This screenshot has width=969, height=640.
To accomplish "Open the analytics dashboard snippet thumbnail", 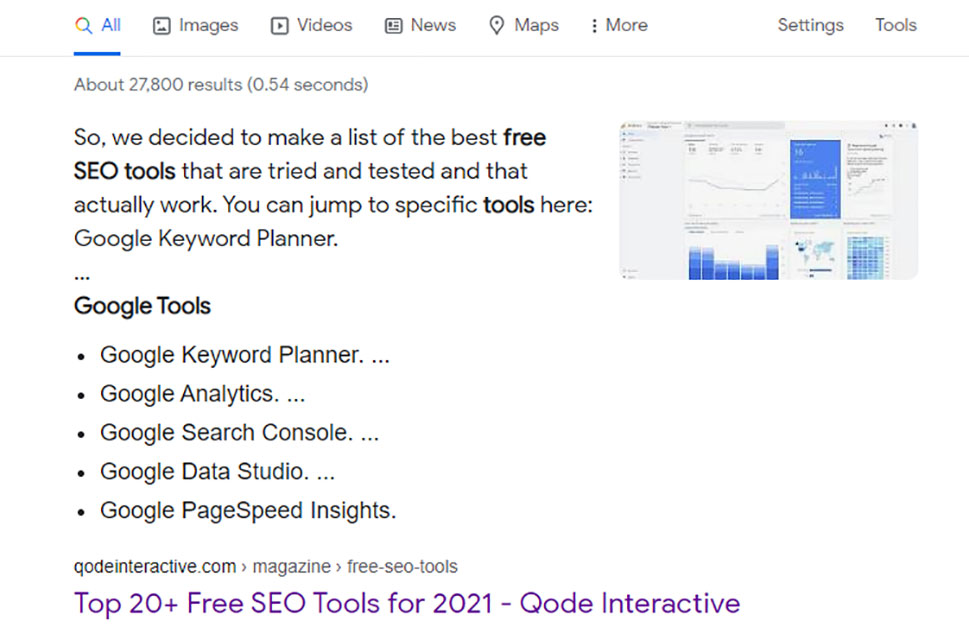I will pyautogui.click(x=769, y=200).
